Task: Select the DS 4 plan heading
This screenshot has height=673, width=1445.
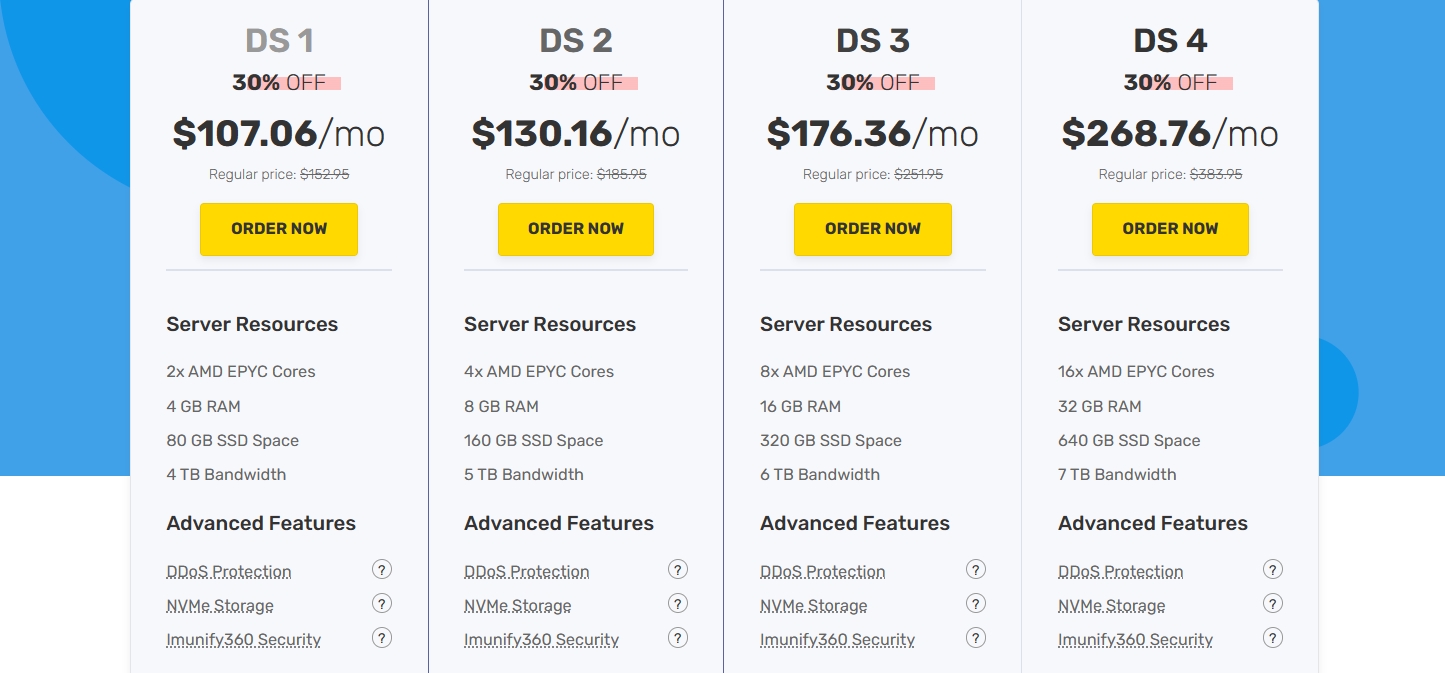Action: (1170, 41)
